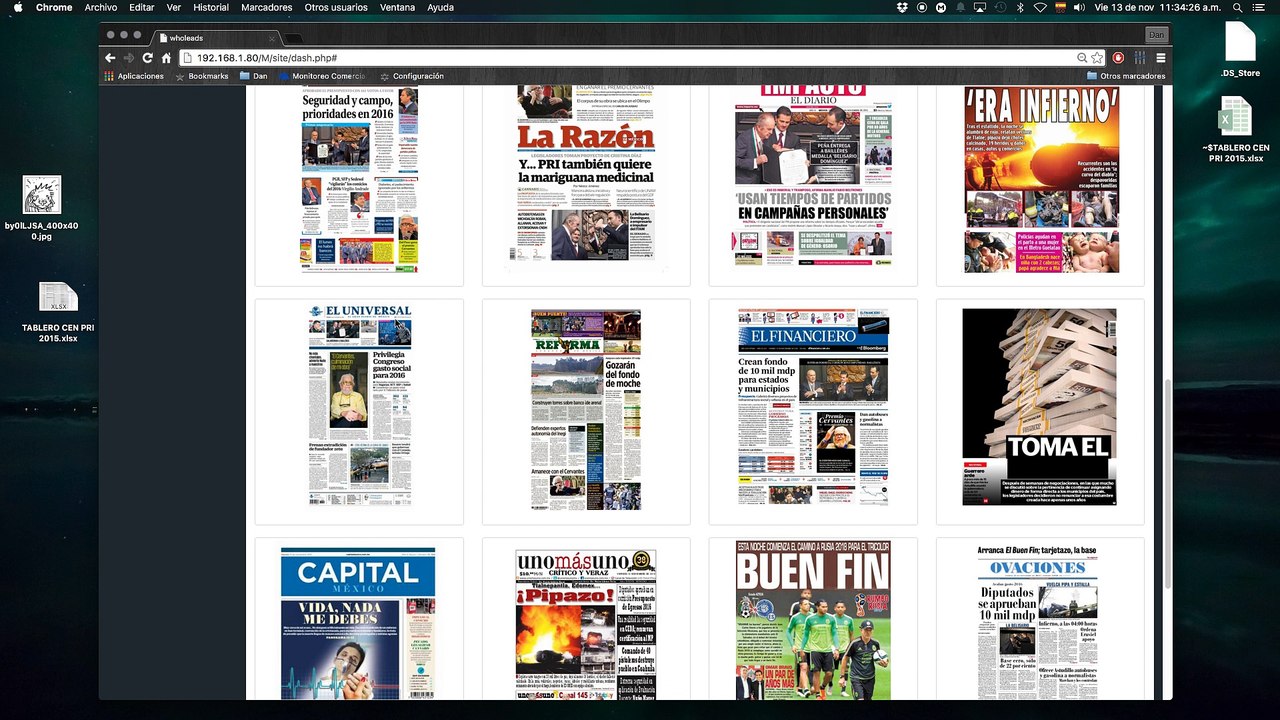Expand the Otros marcadores folder
This screenshot has height=720, width=1280.
(x=1125, y=76)
